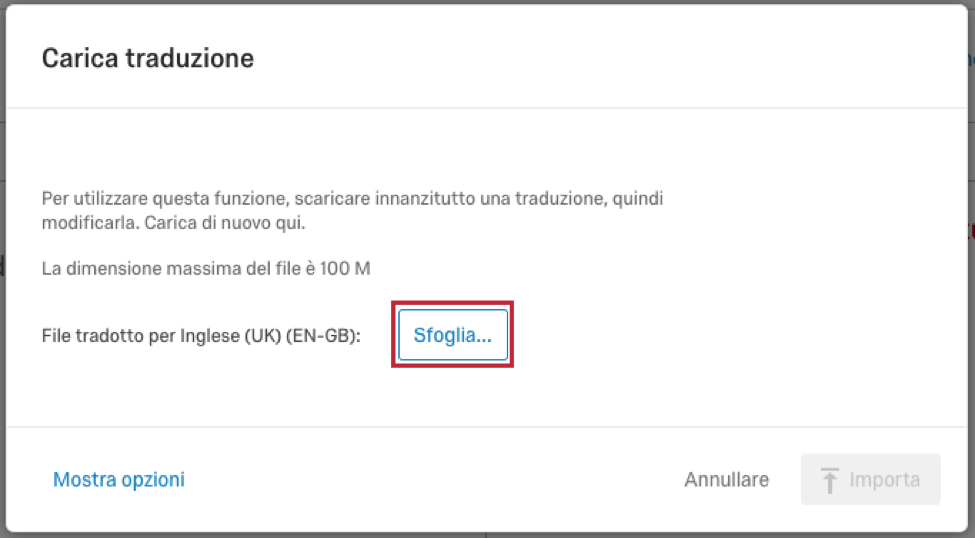Click the File tradotto per Inglese label
This screenshot has width=975, height=538.
[x=201, y=336]
